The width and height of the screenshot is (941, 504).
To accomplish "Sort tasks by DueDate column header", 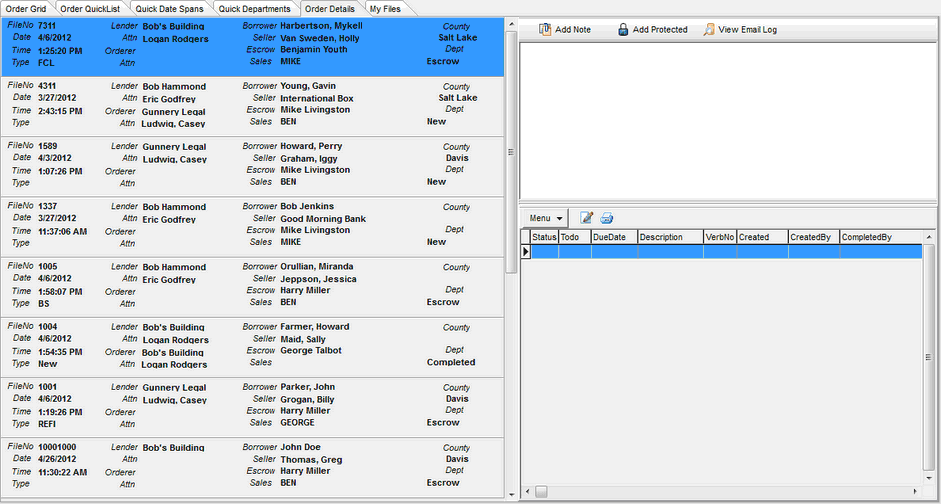I will [608, 237].
